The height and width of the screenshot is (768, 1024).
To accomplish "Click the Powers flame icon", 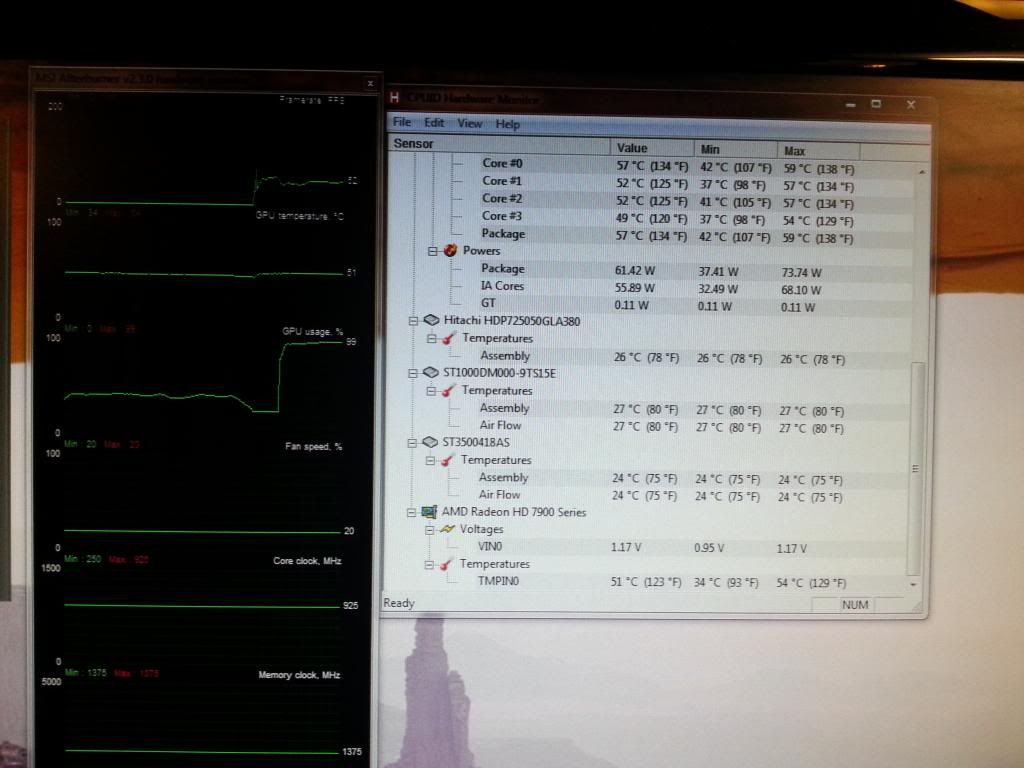I will (x=450, y=251).
